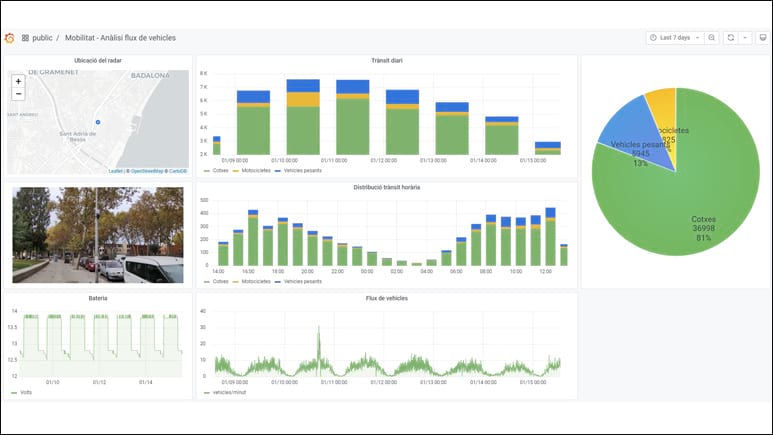Toggle Motocicletes series in Trànsit diari legend
This screenshot has width=773, height=435.
[x=254, y=170]
